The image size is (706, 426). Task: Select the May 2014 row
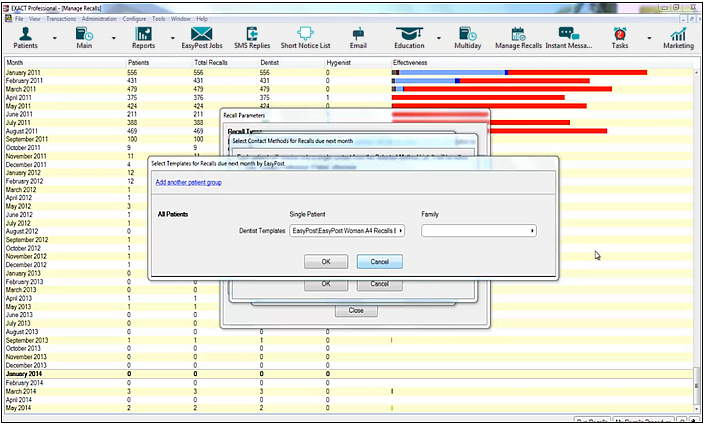[349, 408]
